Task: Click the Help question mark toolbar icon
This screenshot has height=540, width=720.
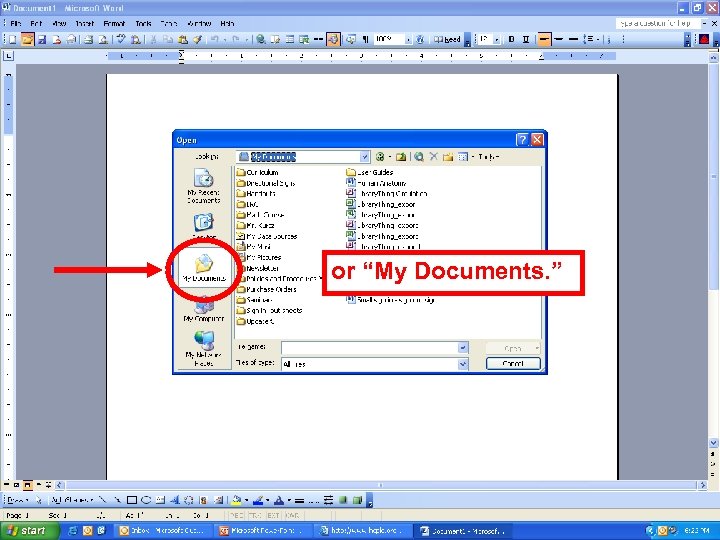Action: click(420, 39)
